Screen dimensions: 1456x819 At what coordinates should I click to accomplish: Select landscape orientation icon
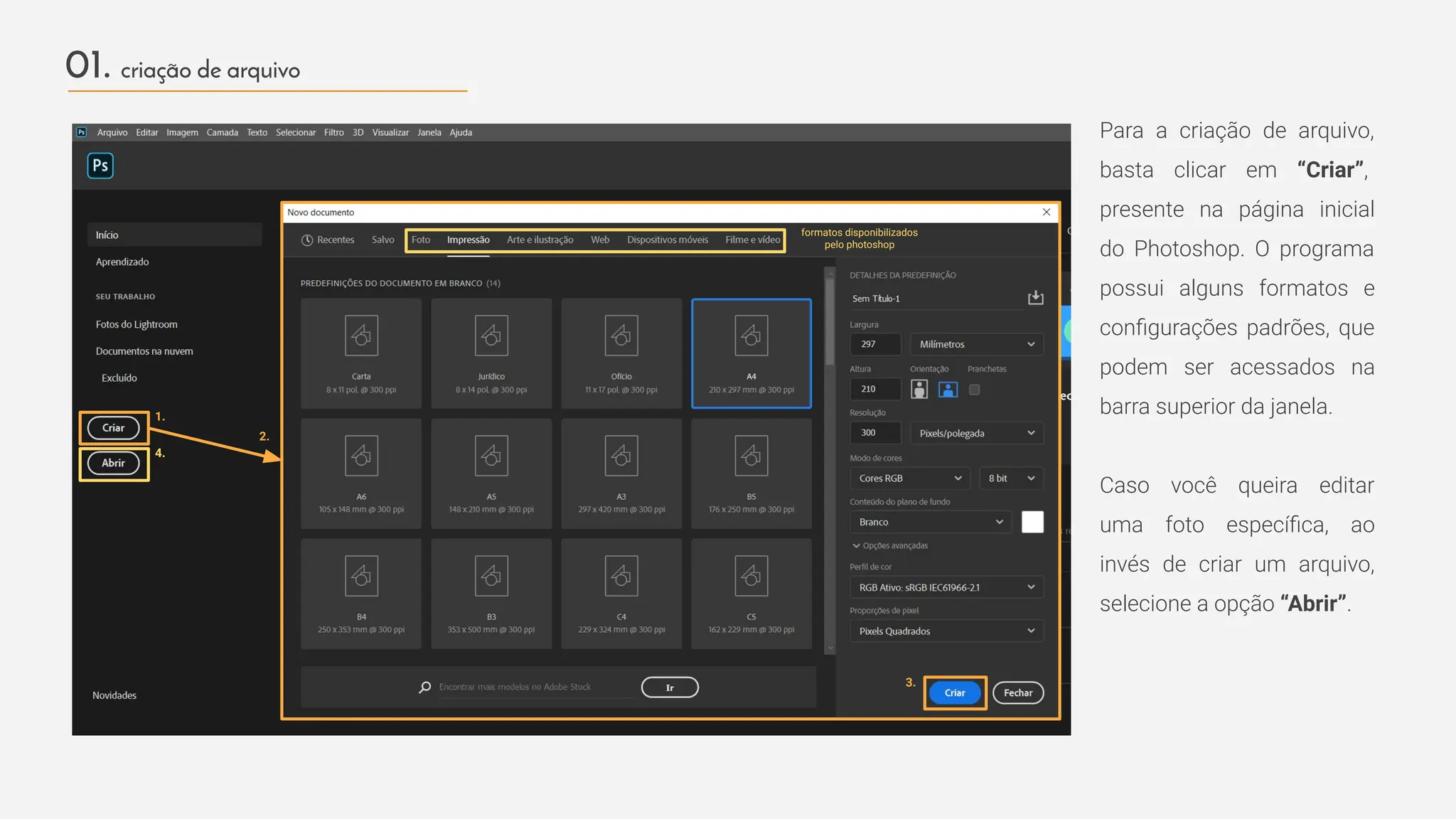(948, 390)
